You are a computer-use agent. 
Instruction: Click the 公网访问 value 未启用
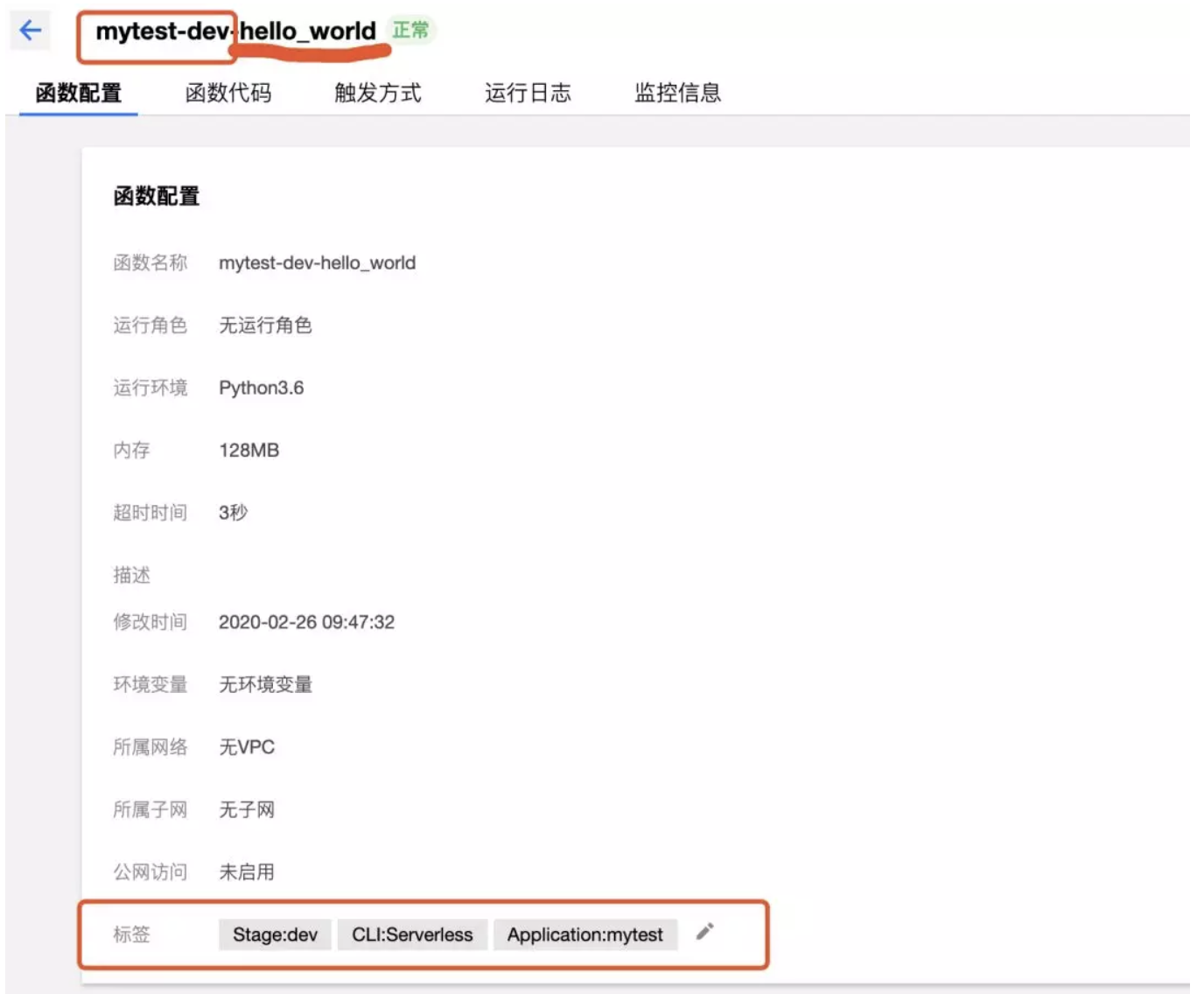point(247,871)
